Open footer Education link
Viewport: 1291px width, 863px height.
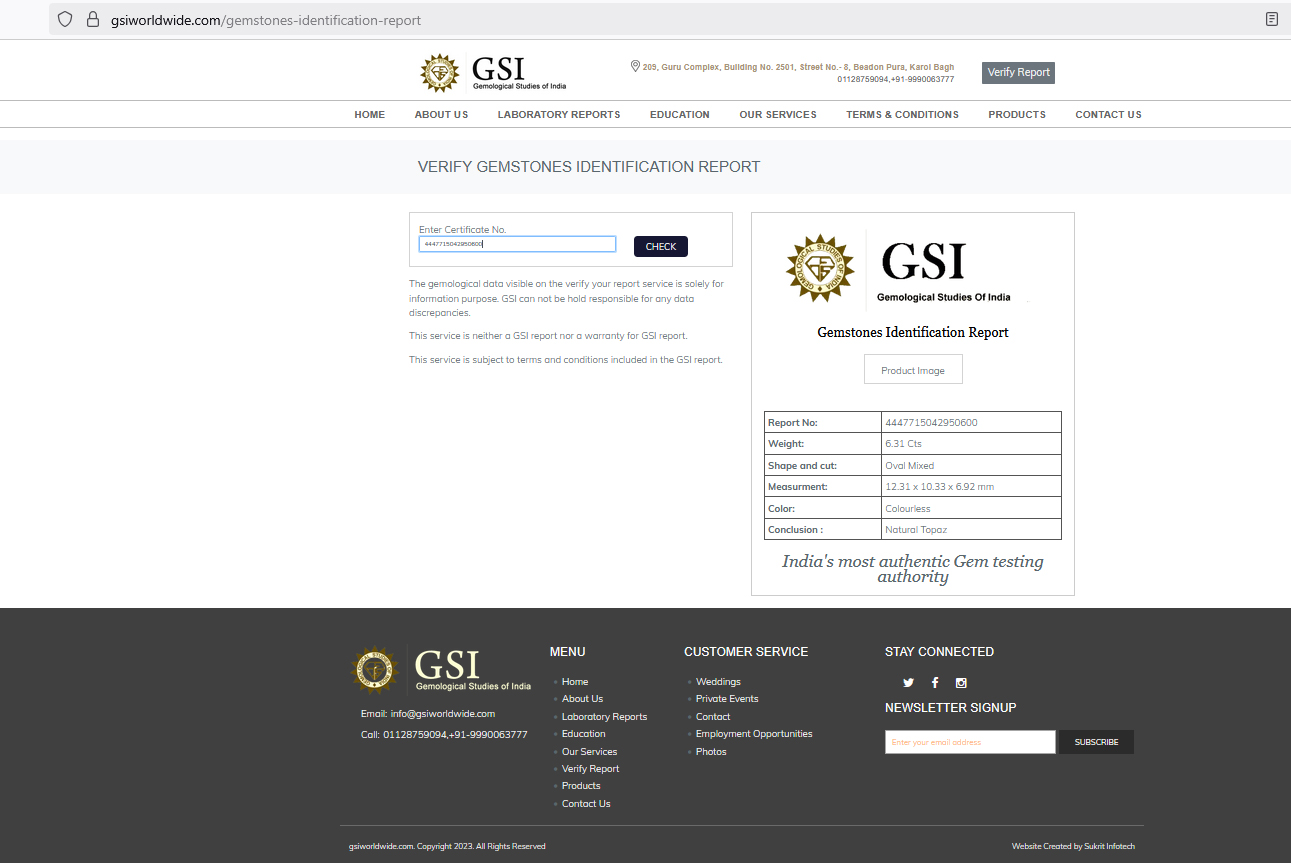point(583,734)
